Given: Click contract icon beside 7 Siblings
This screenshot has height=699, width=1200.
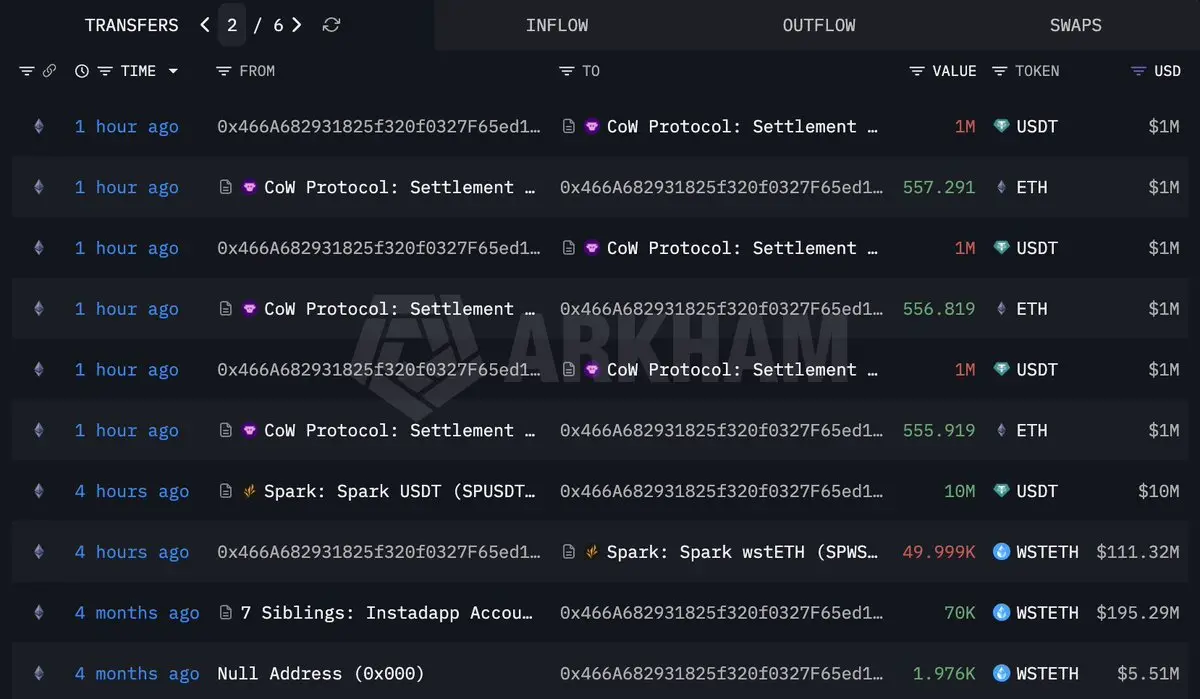Looking at the screenshot, I should tap(226, 613).
